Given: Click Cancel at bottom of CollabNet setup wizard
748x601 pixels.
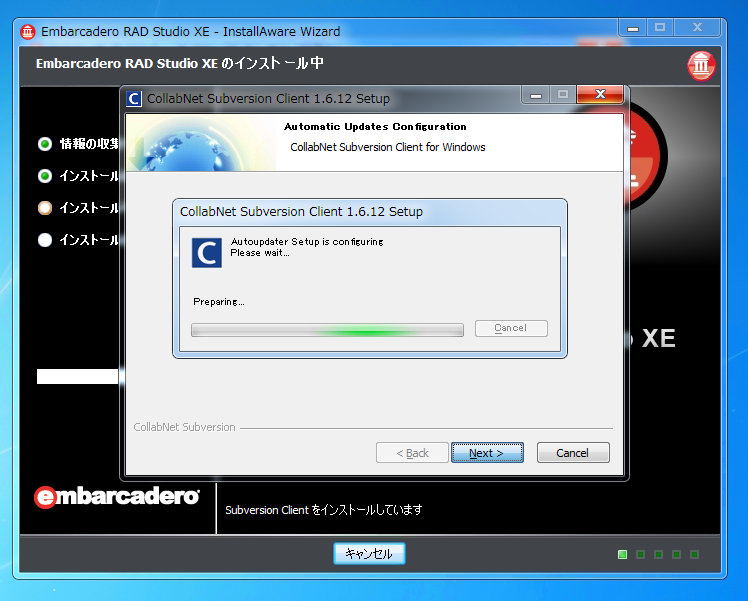Looking at the screenshot, I should pyautogui.click(x=573, y=453).
